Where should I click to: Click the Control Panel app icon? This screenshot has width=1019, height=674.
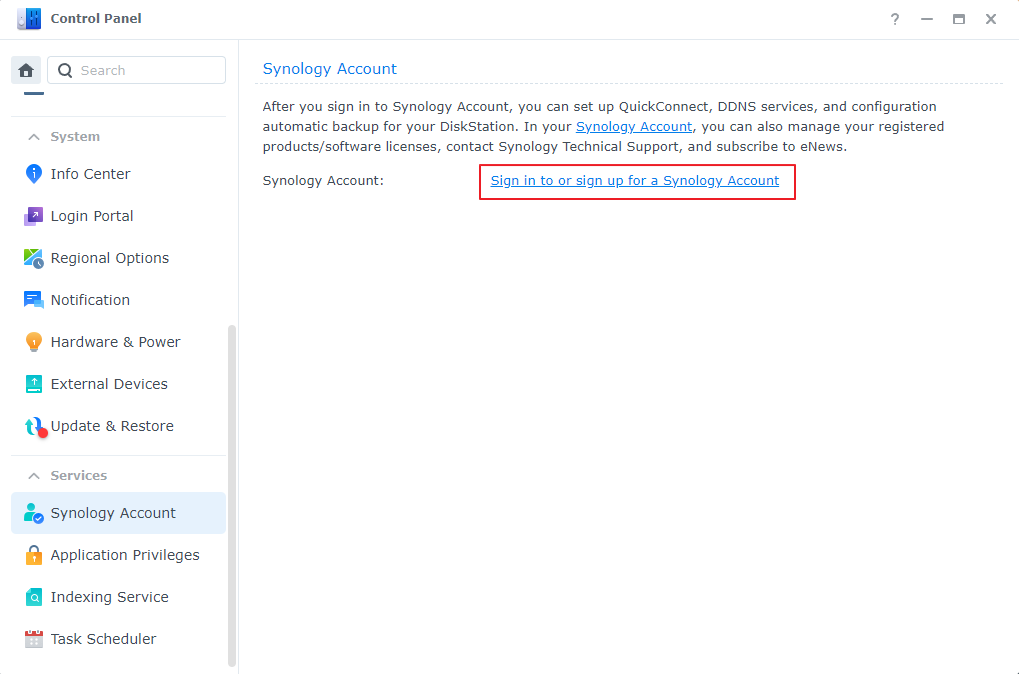point(29,19)
